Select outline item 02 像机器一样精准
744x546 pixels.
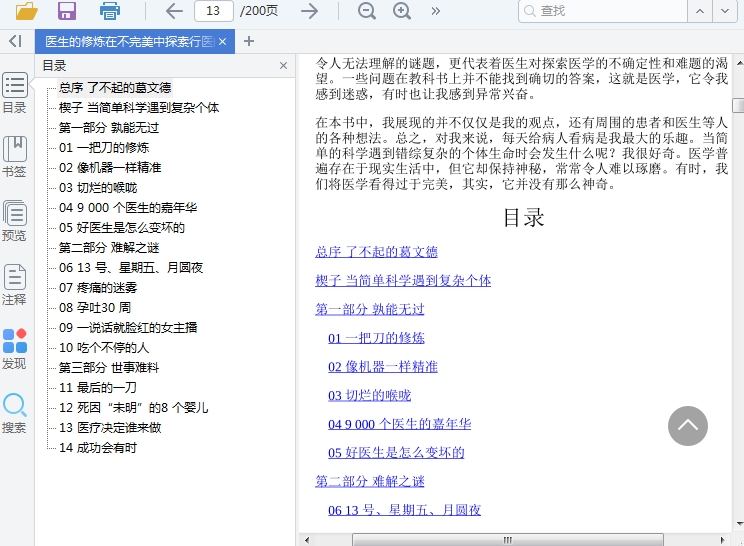coord(110,167)
